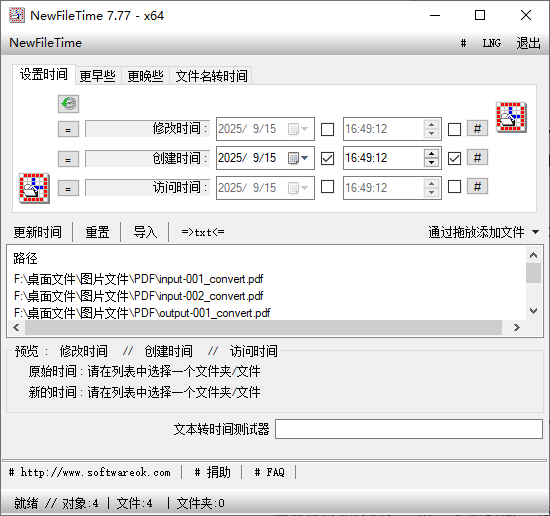This screenshot has height=516, width=550.
Task: Click the drag-drop icon at the left
Action: [34, 188]
